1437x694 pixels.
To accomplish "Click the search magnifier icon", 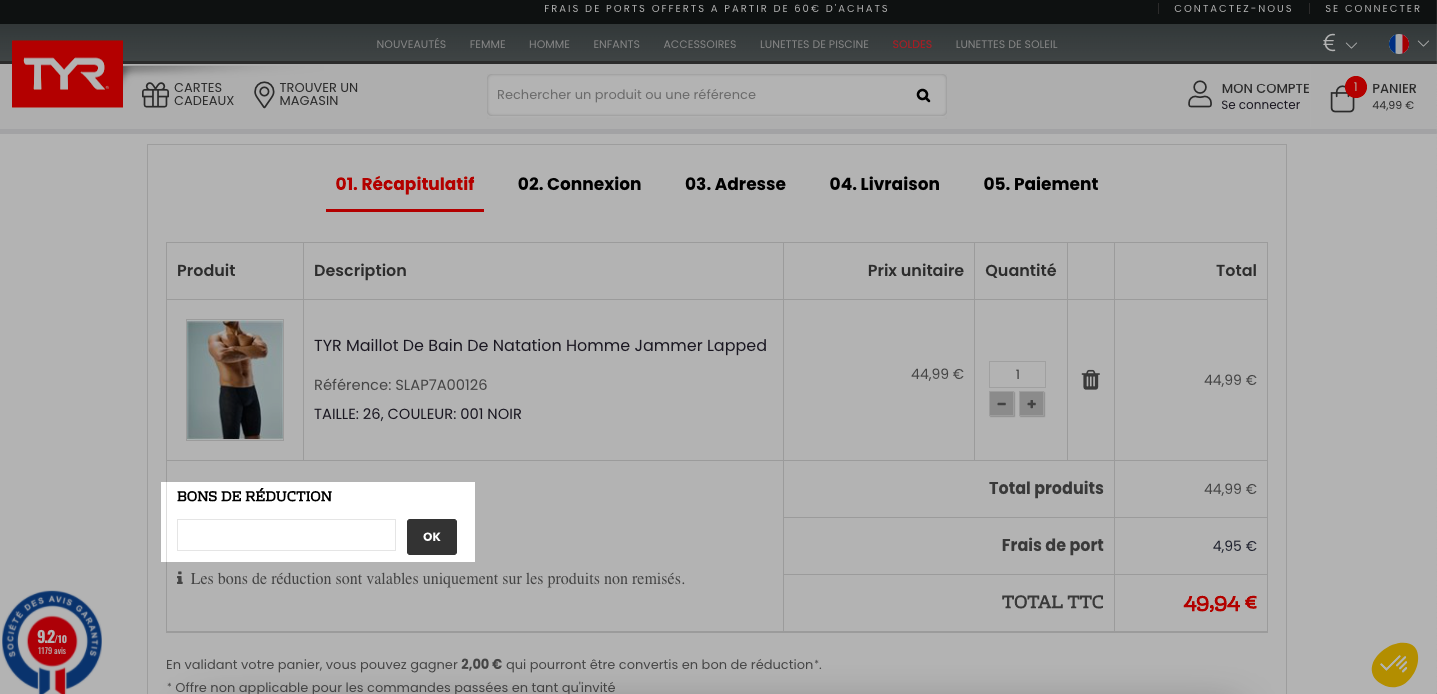I will pyautogui.click(x=923, y=95).
